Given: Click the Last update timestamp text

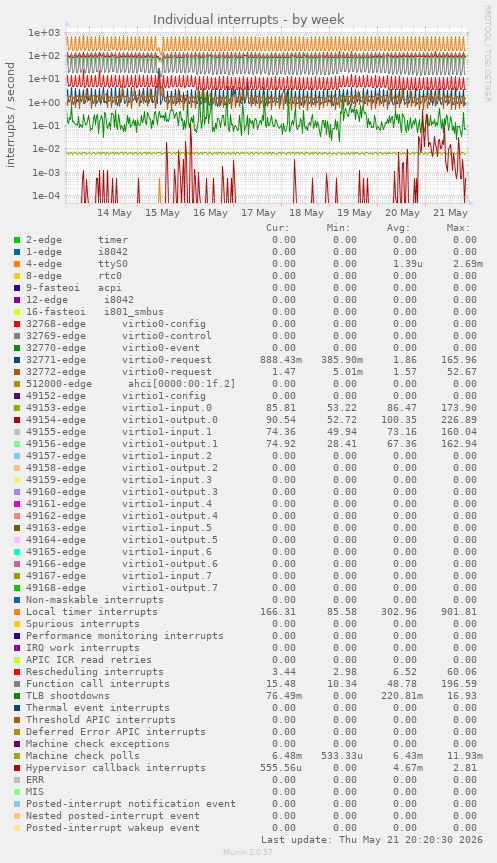Looking at the screenshot, I should (372, 840).
